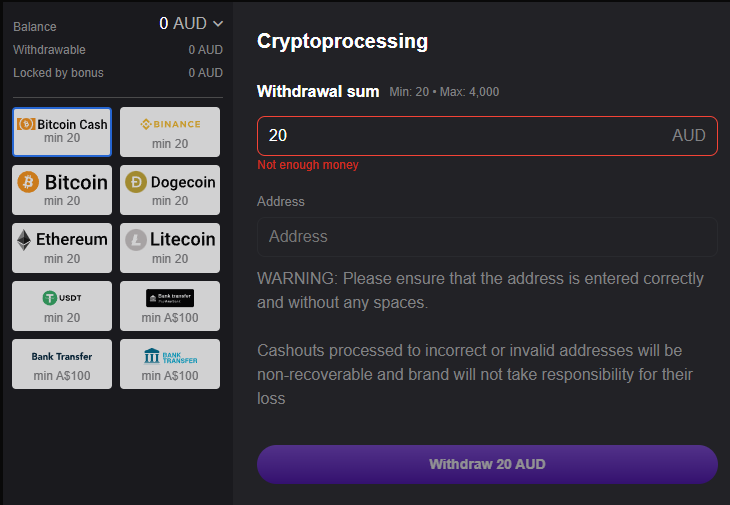Select the Bitcoin withdrawal option
The width and height of the screenshot is (730, 505).
62,190
